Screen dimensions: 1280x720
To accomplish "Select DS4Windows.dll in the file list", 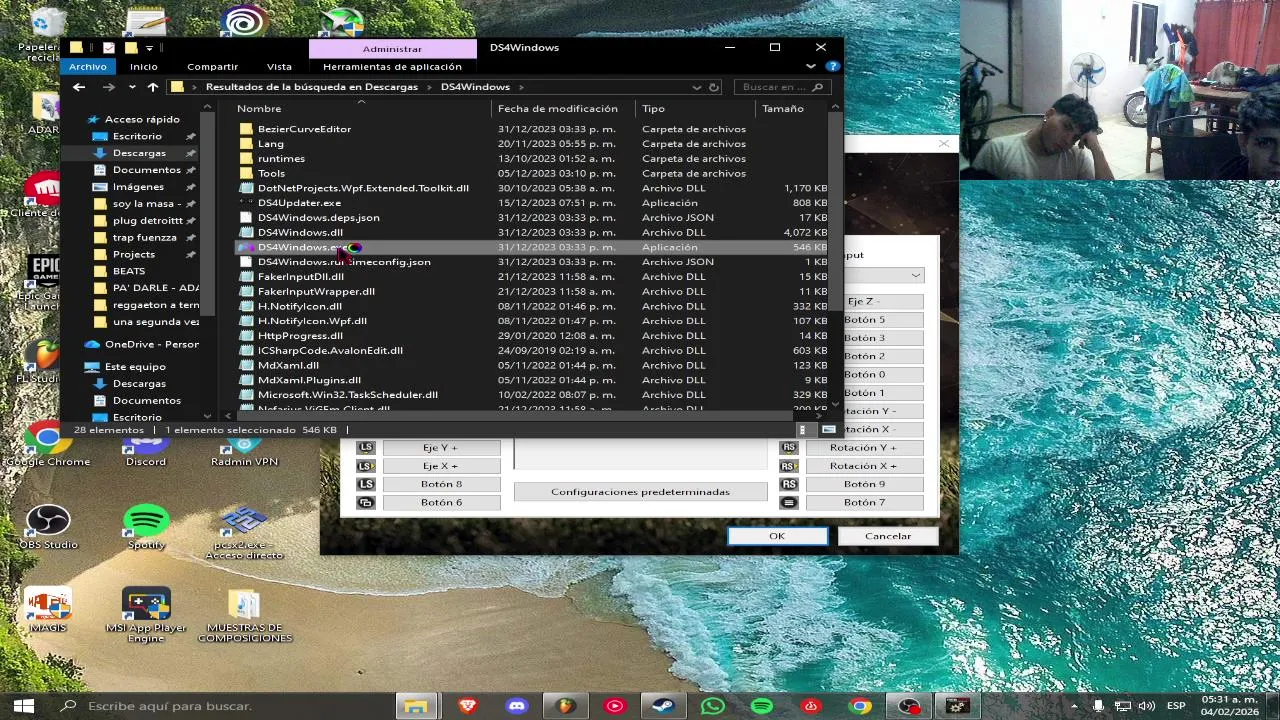I will tap(300, 232).
